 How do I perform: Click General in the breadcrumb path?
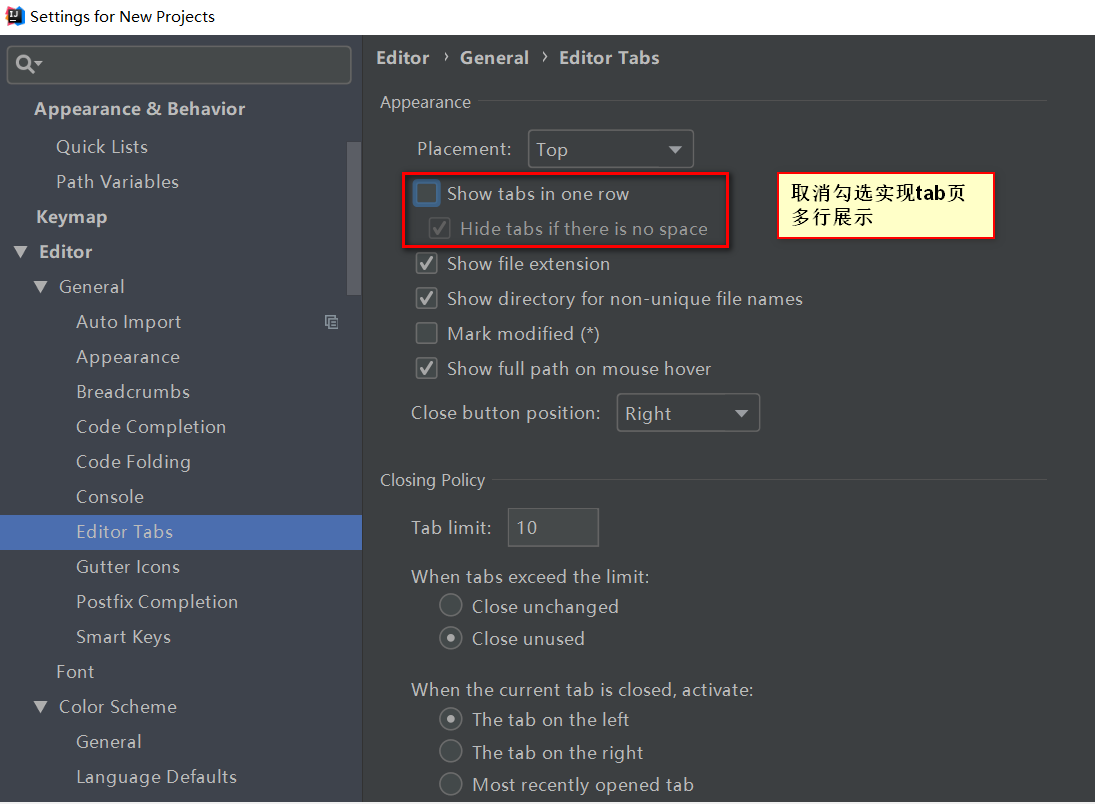click(494, 58)
